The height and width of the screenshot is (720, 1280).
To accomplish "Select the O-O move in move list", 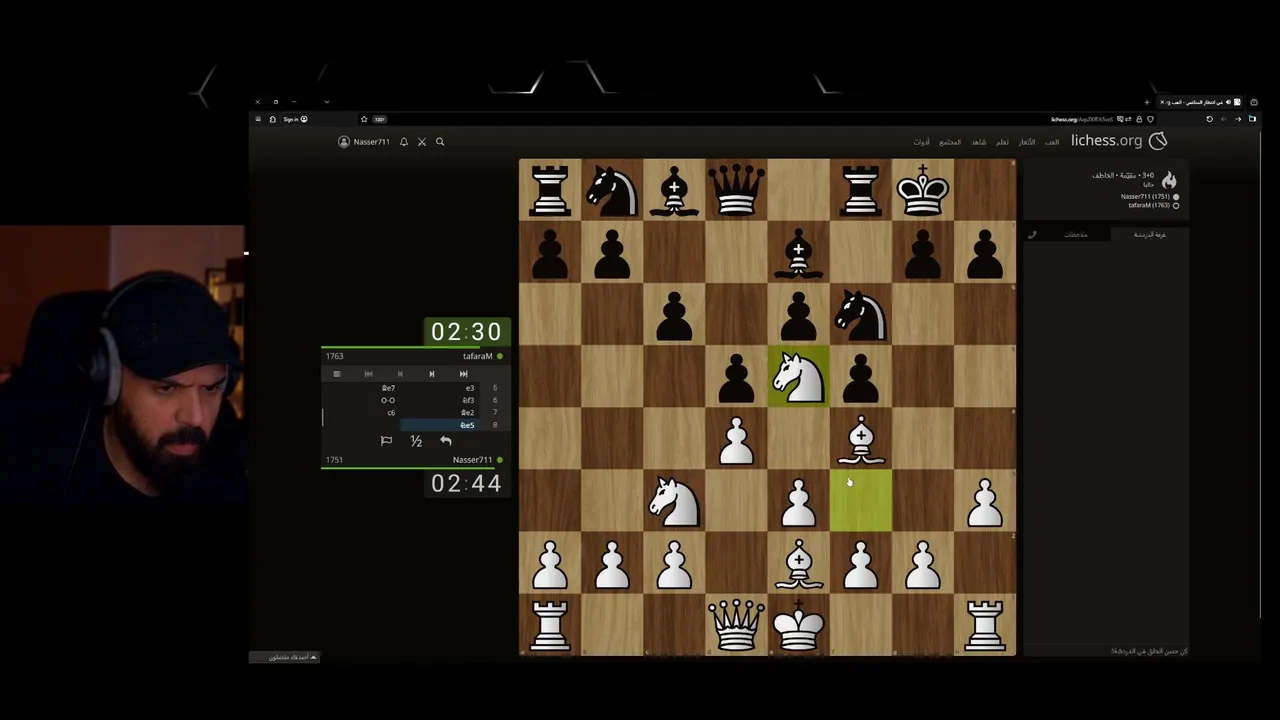I will pos(388,400).
